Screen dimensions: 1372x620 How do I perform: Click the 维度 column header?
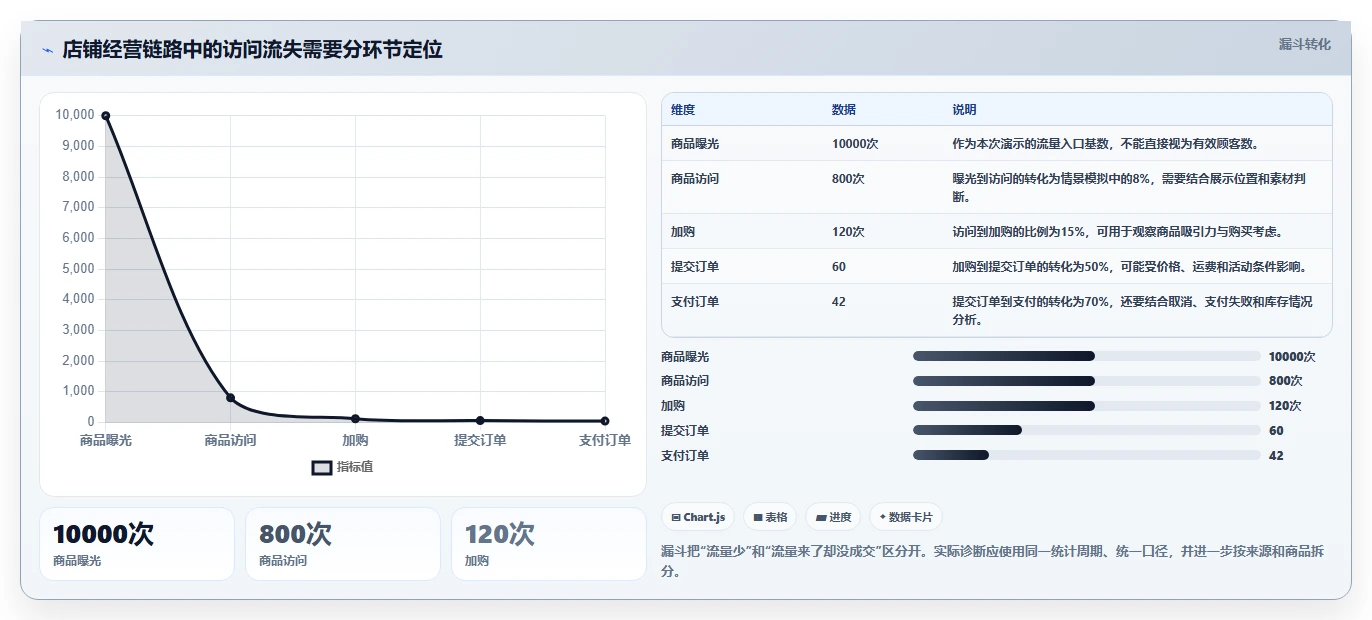[683, 110]
